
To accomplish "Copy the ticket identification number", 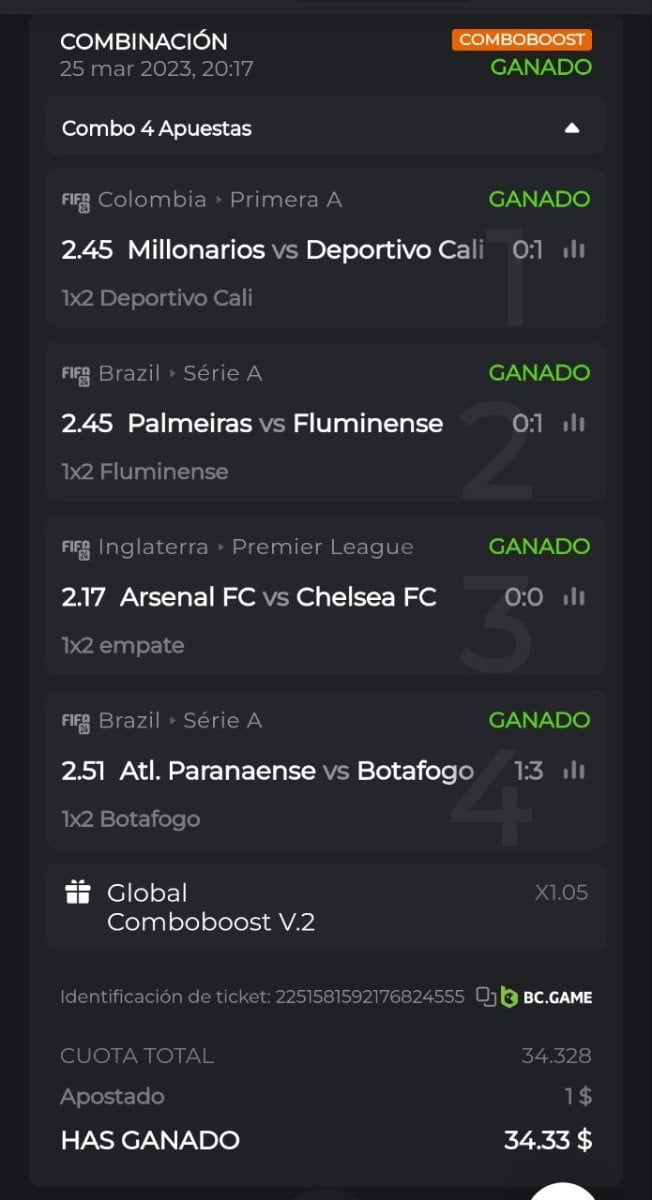I will coord(485,997).
